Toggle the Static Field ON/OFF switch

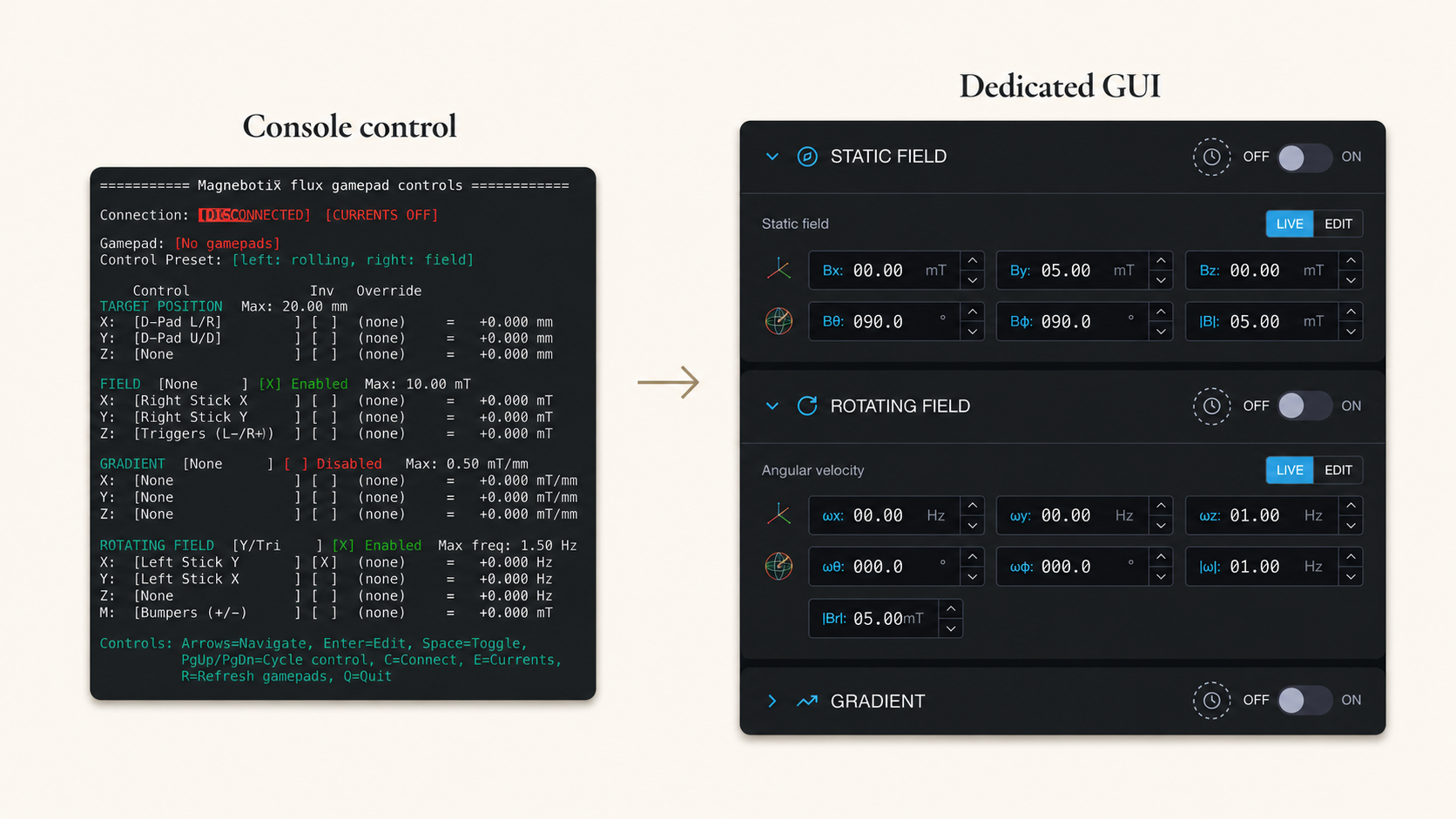click(1304, 158)
